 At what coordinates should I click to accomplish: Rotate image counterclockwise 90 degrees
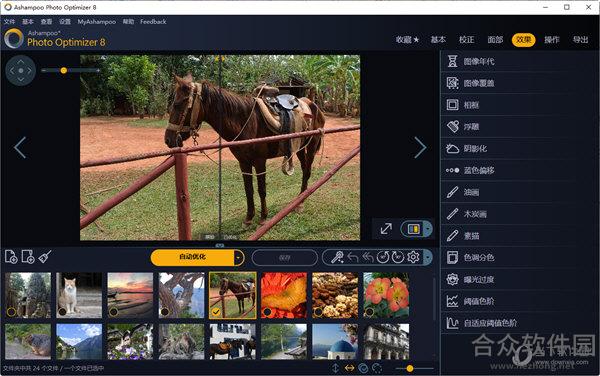click(x=383, y=257)
